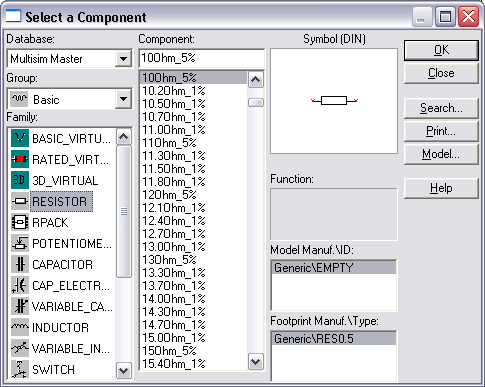
Task: Click OK to place the component
Action: click(x=441, y=50)
